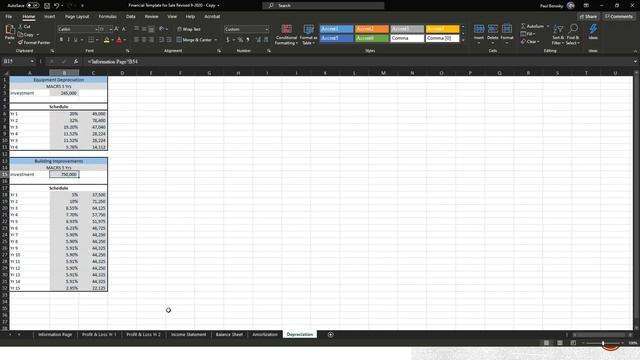Viewport: 640px width, 360px height.
Task: Center text horizontally
Action: [144, 40]
